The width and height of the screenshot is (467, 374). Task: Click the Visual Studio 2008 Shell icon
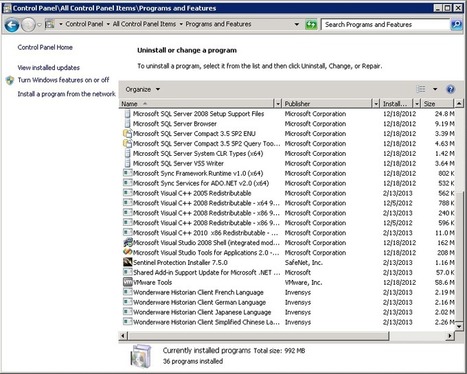pos(128,242)
